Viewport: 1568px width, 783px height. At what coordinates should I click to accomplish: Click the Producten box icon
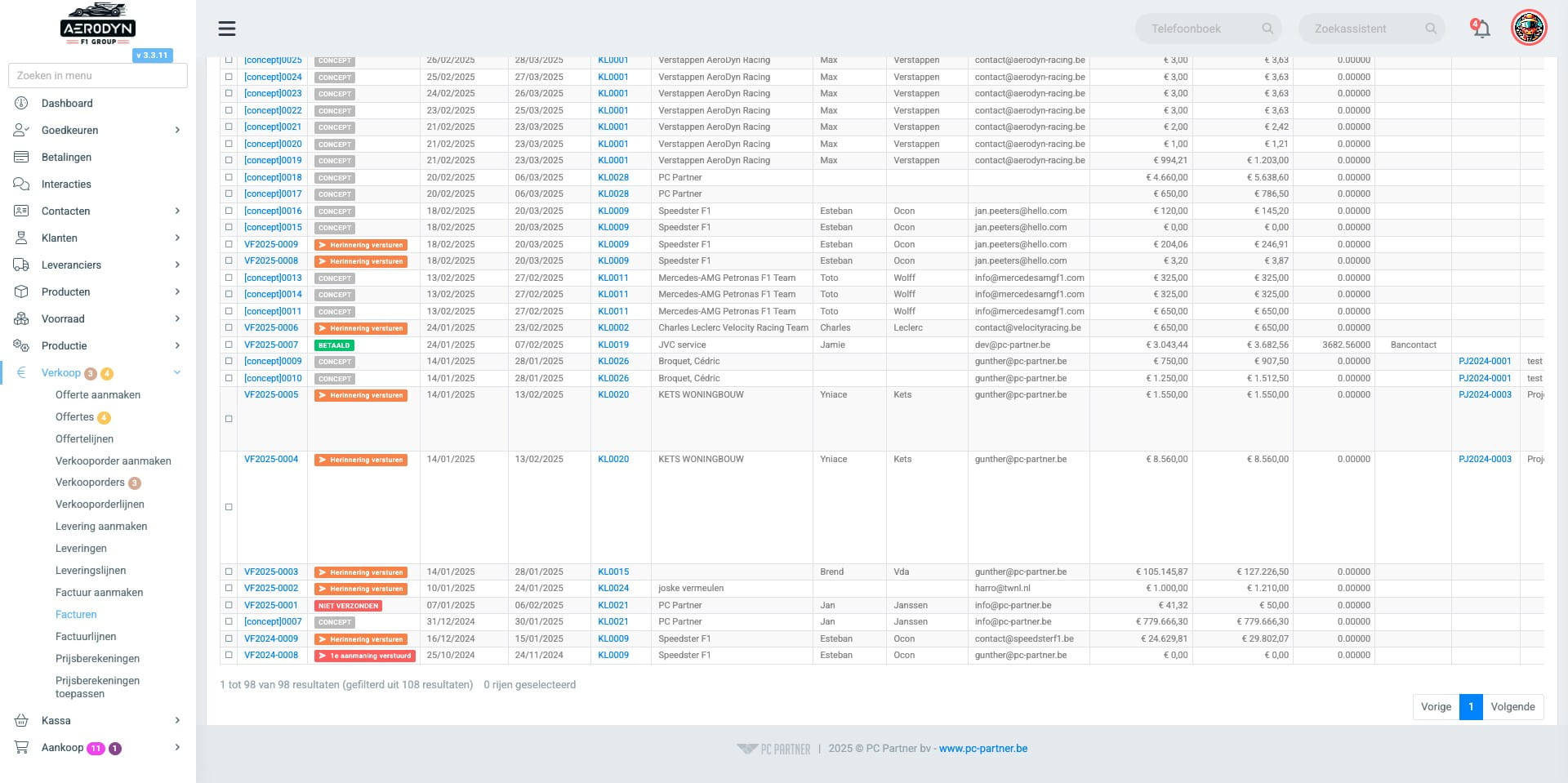(x=21, y=292)
